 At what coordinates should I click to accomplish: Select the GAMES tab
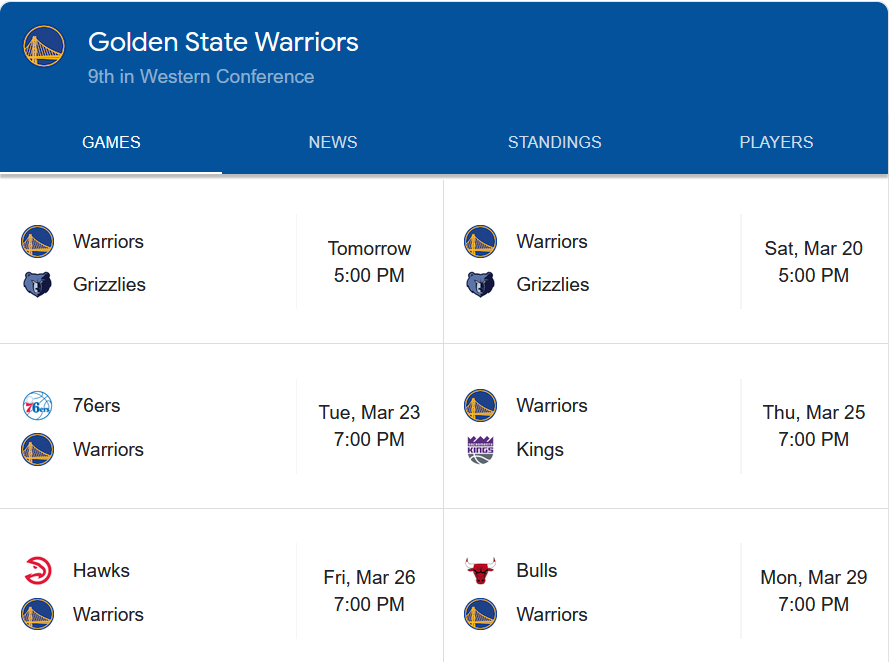(x=111, y=142)
